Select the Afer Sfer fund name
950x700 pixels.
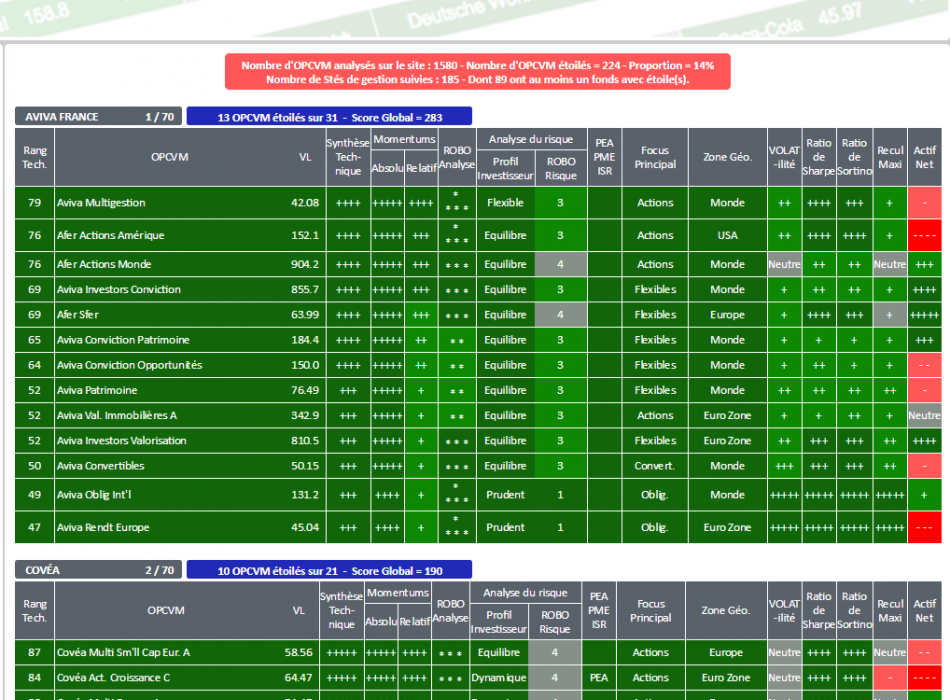78,315
